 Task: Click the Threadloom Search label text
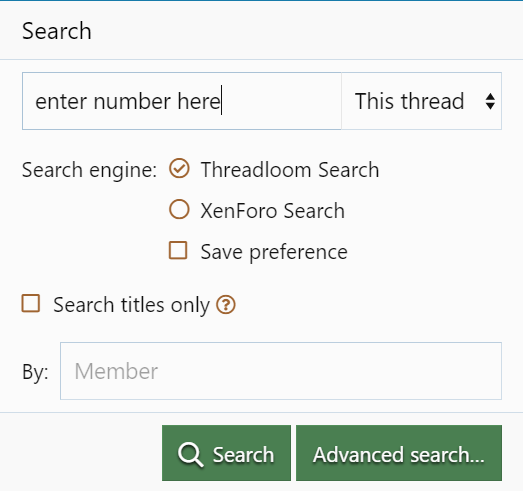pyautogui.click(x=290, y=170)
